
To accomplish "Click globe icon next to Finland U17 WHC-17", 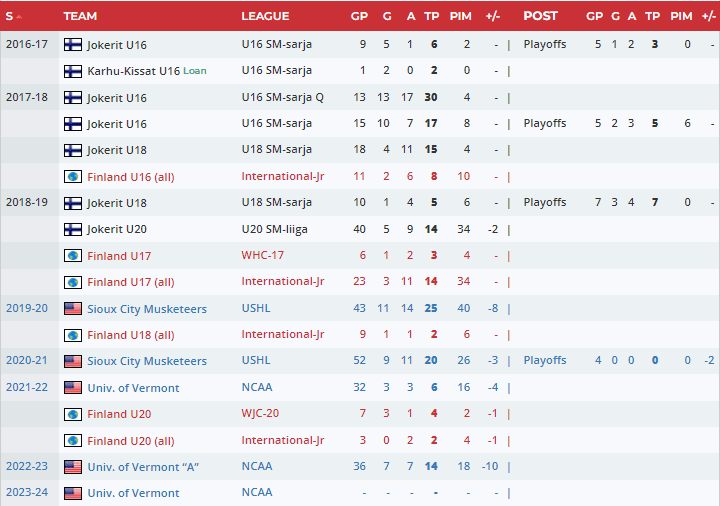I will point(73,255).
